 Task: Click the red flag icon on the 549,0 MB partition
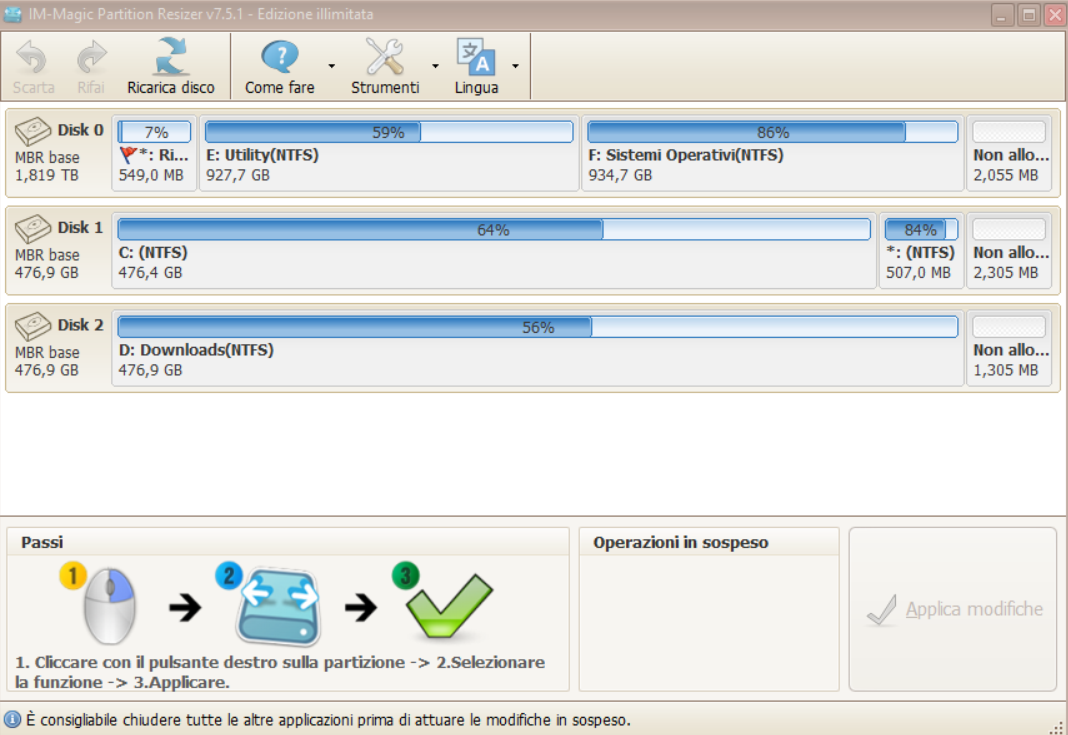[x=127, y=155]
